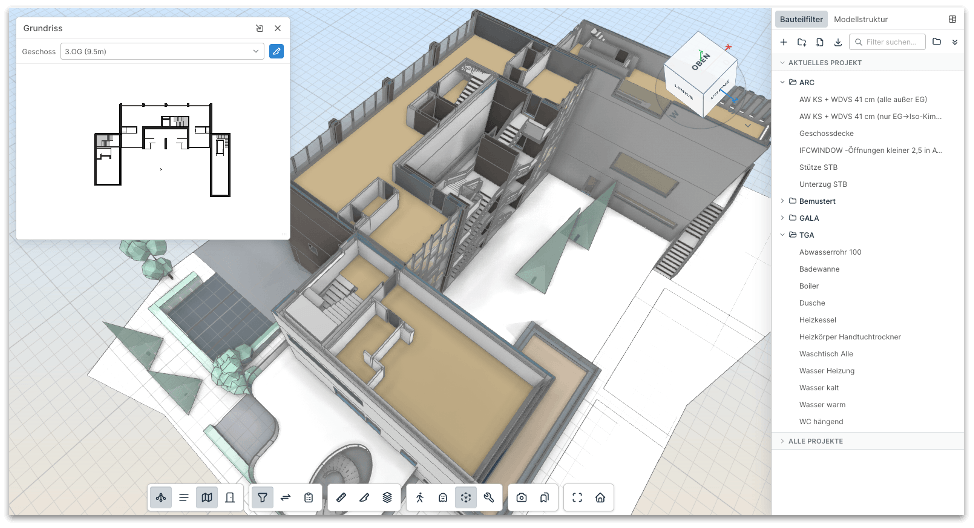Select the ruler measure tool

click(x=341, y=498)
